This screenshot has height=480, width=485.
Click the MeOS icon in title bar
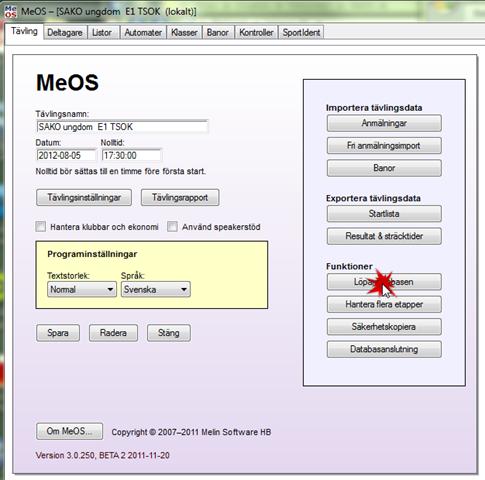[10, 11]
